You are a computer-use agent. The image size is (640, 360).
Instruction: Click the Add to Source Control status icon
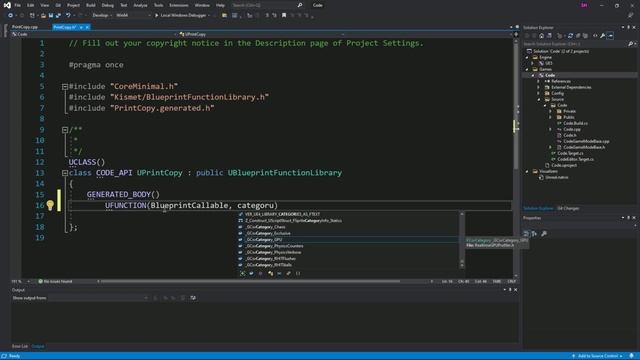coord(573,356)
